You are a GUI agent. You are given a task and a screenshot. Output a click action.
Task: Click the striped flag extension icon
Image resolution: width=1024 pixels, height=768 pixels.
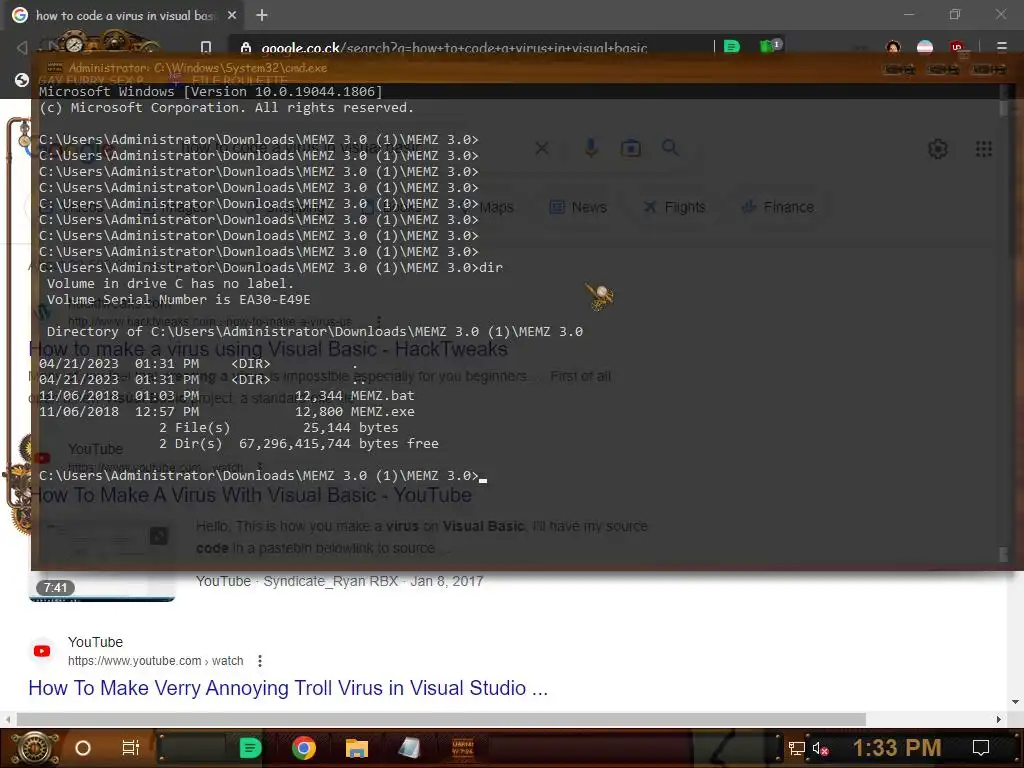click(x=925, y=47)
